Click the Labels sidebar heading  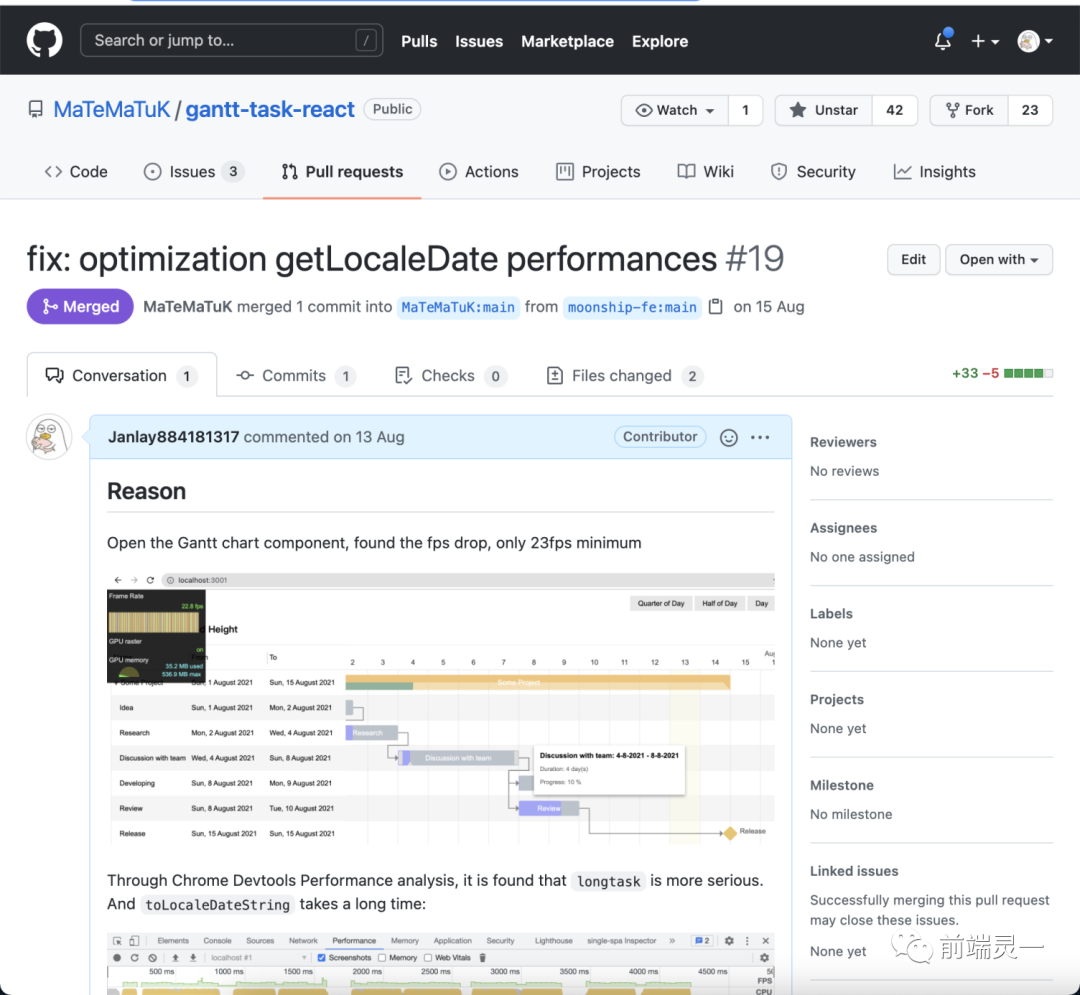[x=831, y=614]
